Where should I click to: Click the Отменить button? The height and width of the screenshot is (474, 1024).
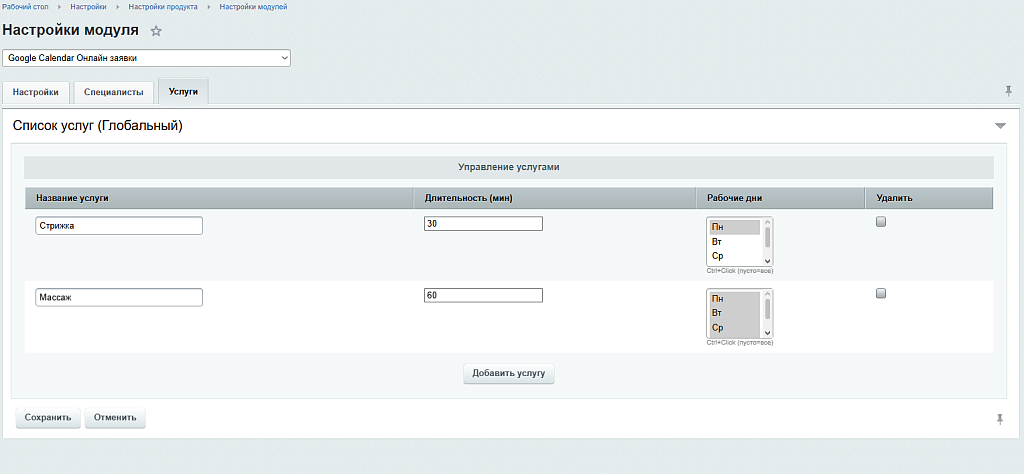(115, 417)
